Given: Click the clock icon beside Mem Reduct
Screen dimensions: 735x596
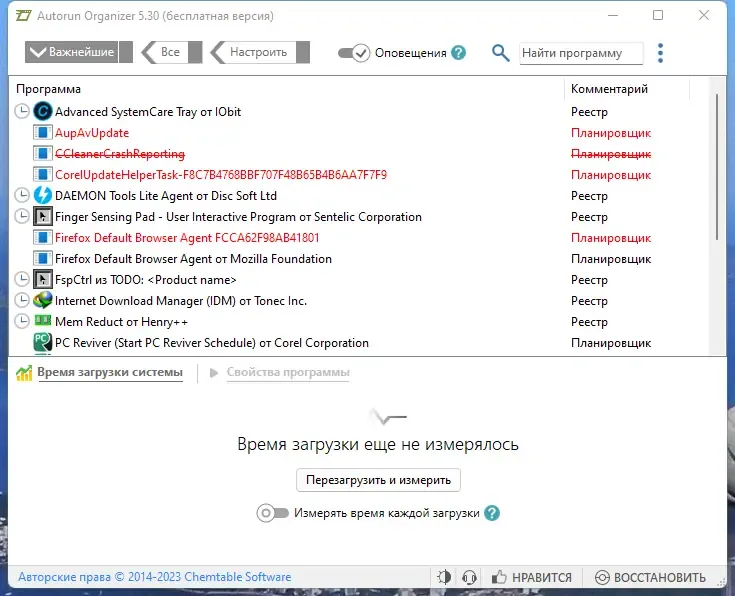Looking at the screenshot, I should point(22,321).
